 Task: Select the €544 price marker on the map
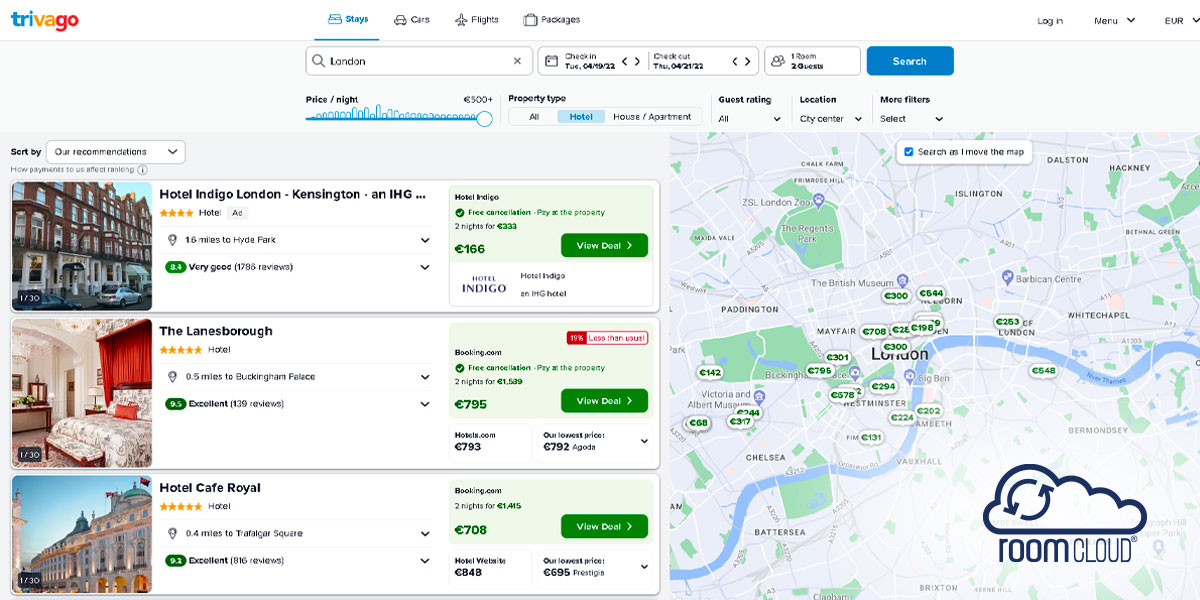931,294
